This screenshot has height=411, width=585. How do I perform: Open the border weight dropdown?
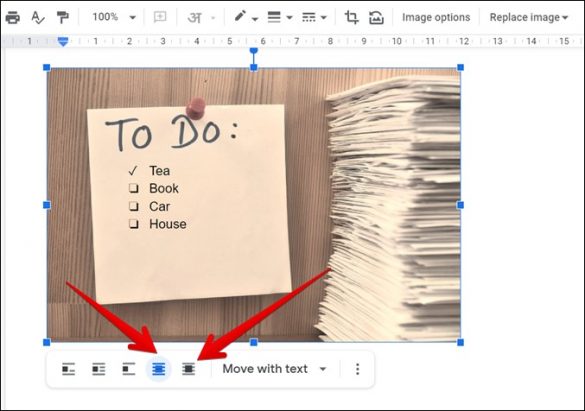click(280, 17)
